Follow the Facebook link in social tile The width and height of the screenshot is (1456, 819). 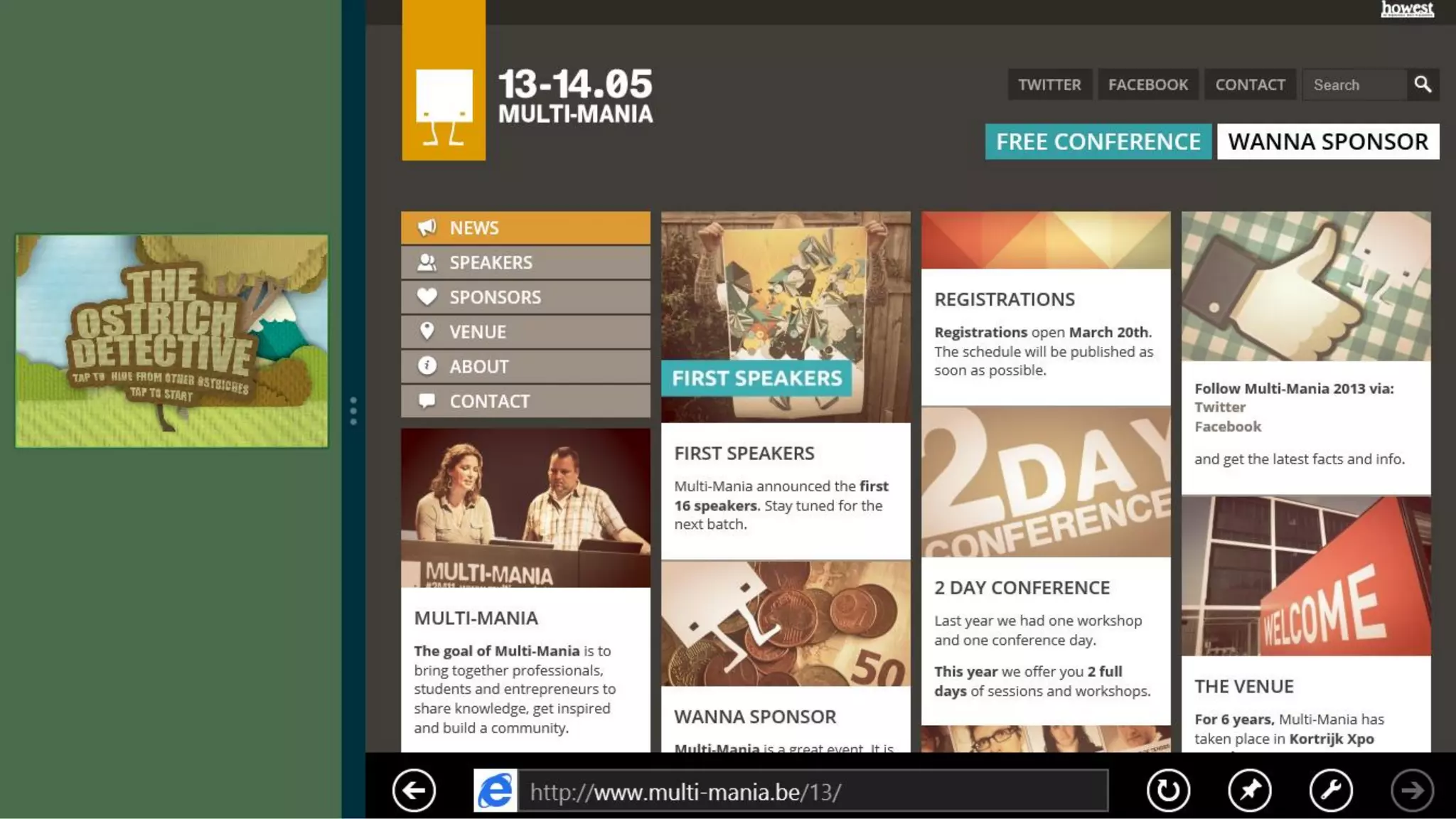click(1228, 427)
